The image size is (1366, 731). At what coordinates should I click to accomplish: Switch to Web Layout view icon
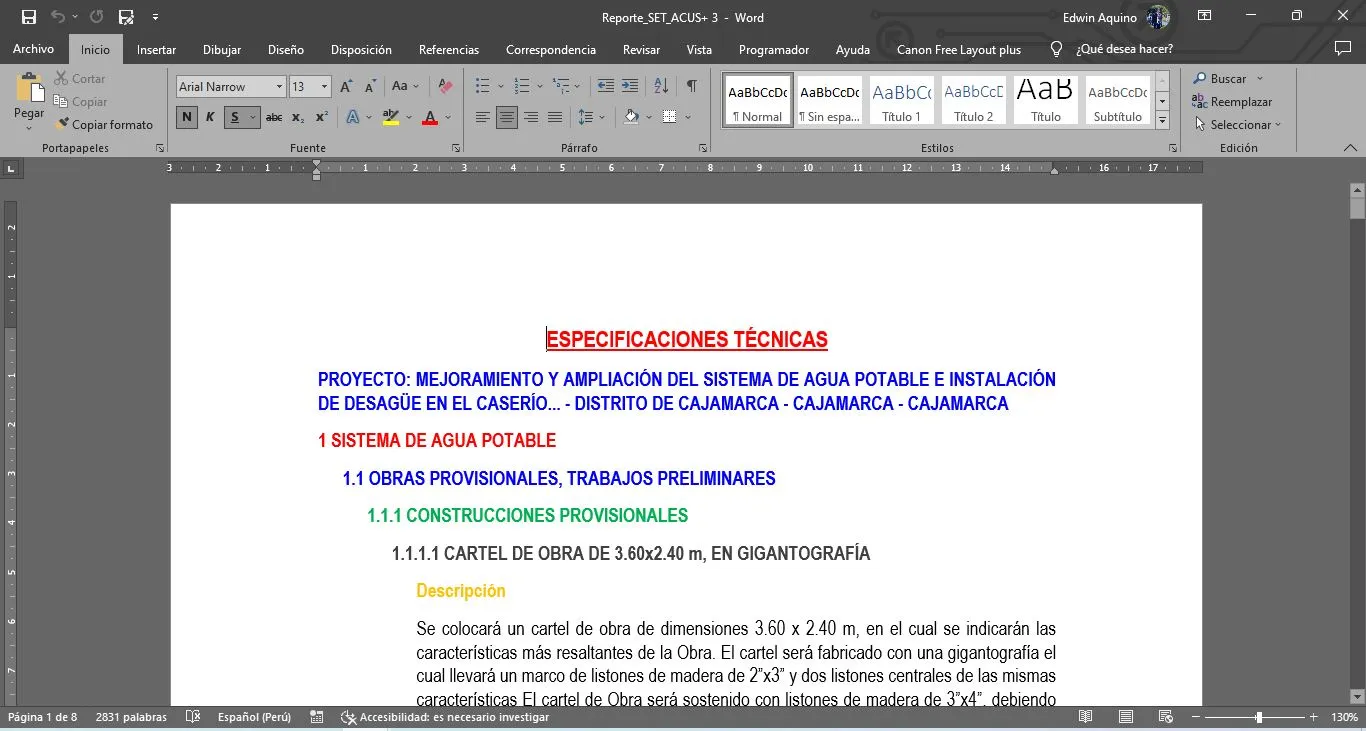pyautogui.click(x=1165, y=717)
